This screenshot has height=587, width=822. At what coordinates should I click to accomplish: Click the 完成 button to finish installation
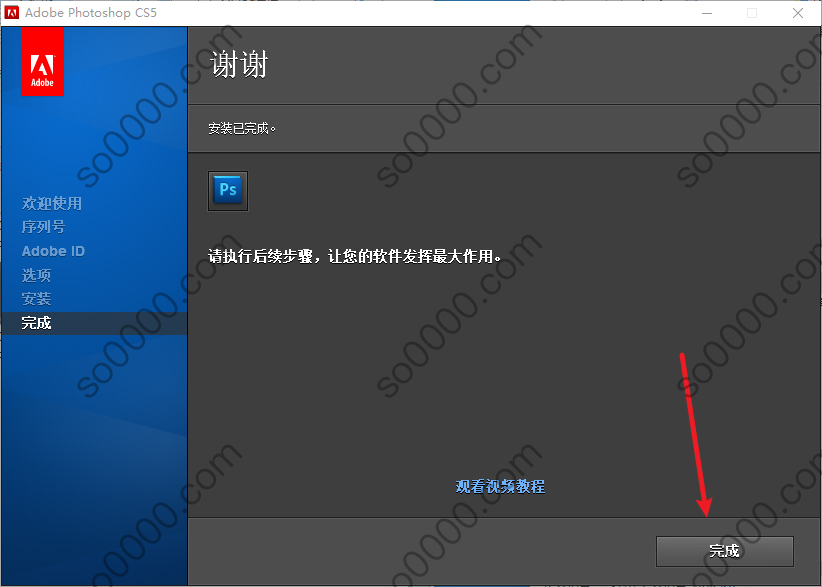tap(724, 551)
